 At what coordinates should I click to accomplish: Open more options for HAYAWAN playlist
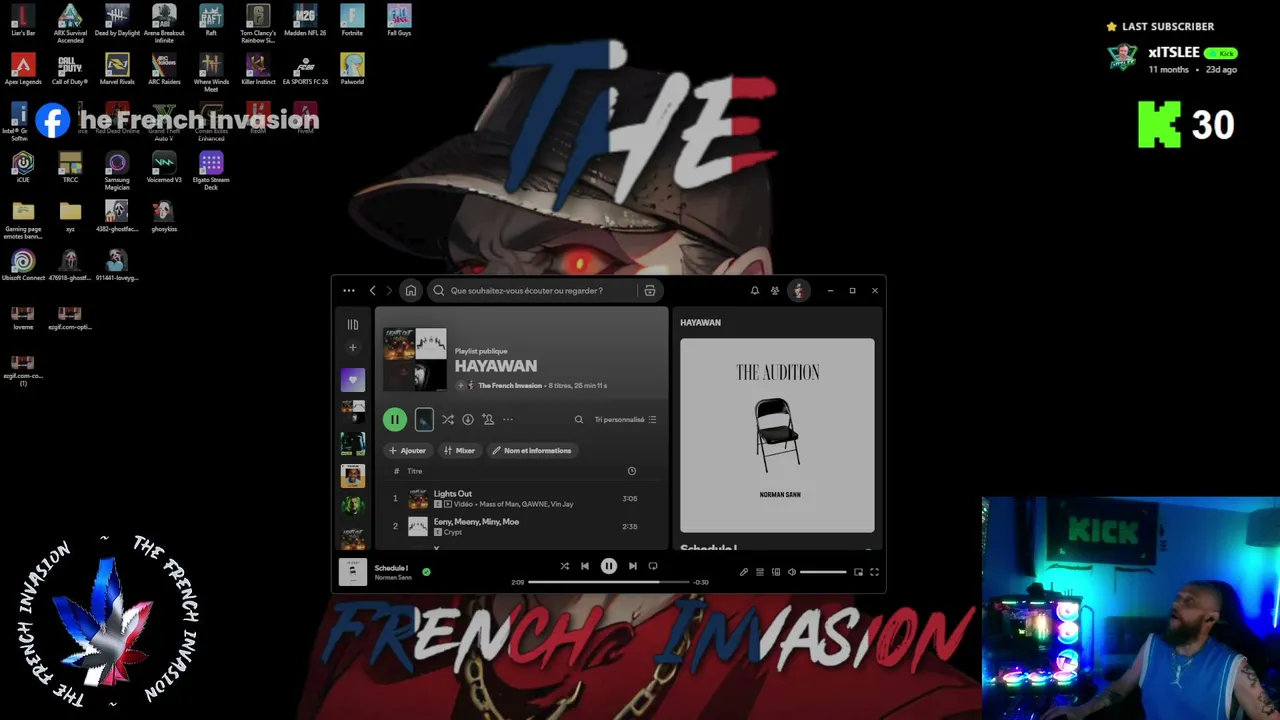[508, 420]
